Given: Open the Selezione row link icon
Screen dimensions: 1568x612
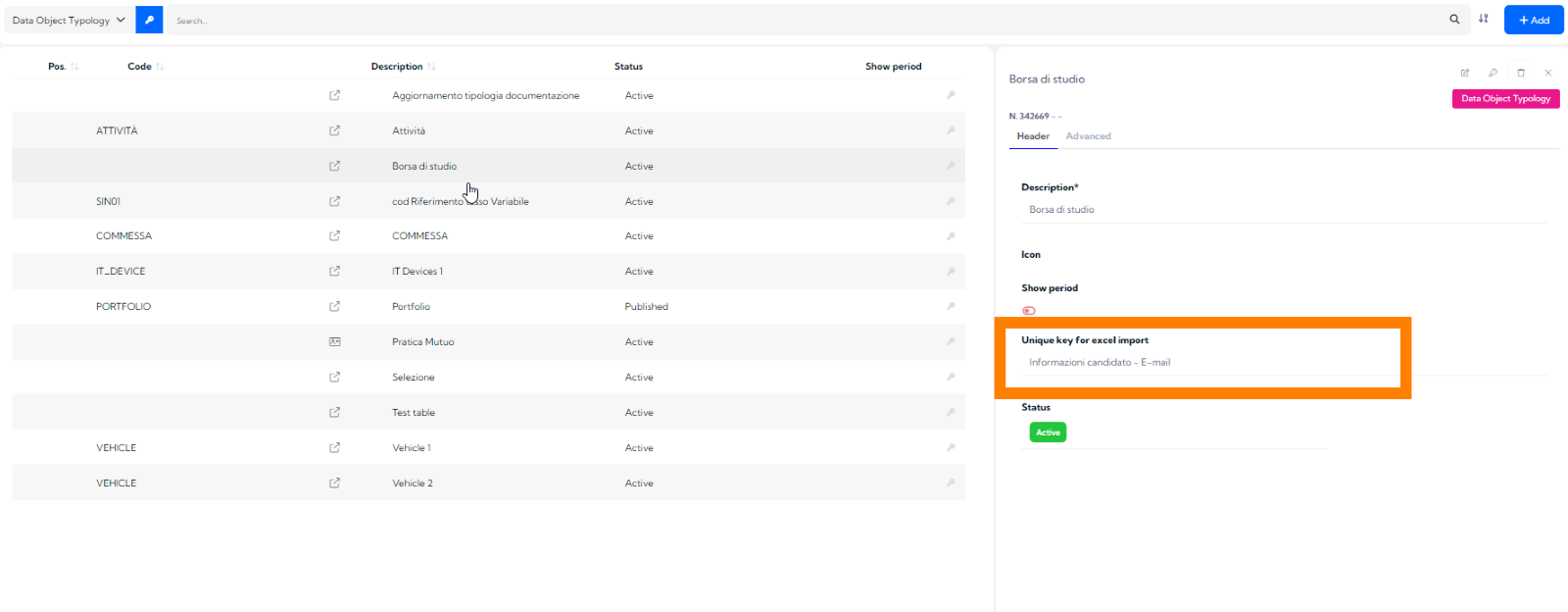Looking at the screenshot, I should 335,377.
